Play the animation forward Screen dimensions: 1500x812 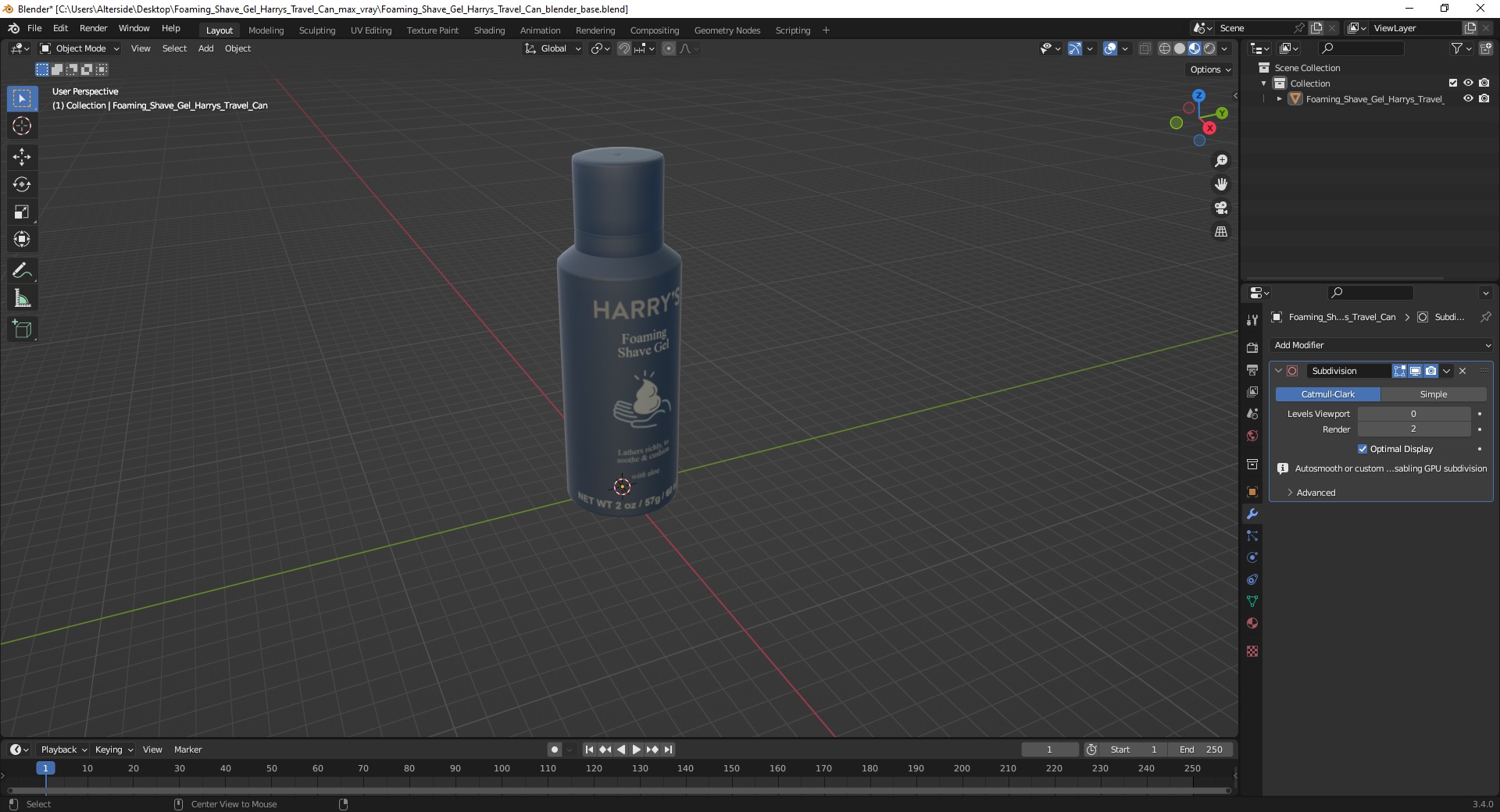[x=637, y=750]
